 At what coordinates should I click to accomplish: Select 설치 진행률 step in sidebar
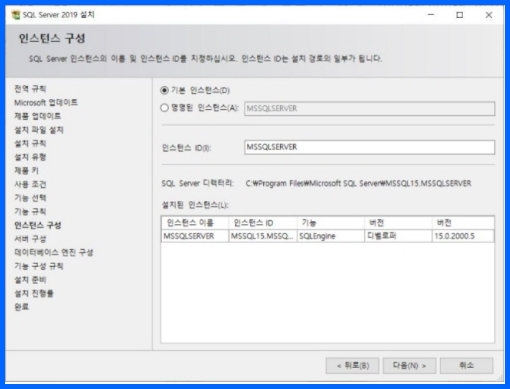click(x=34, y=293)
